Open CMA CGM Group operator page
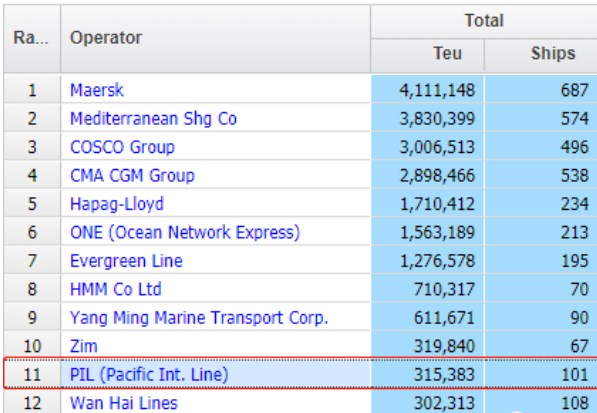Screen dimensions: 597x413 click(132, 175)
